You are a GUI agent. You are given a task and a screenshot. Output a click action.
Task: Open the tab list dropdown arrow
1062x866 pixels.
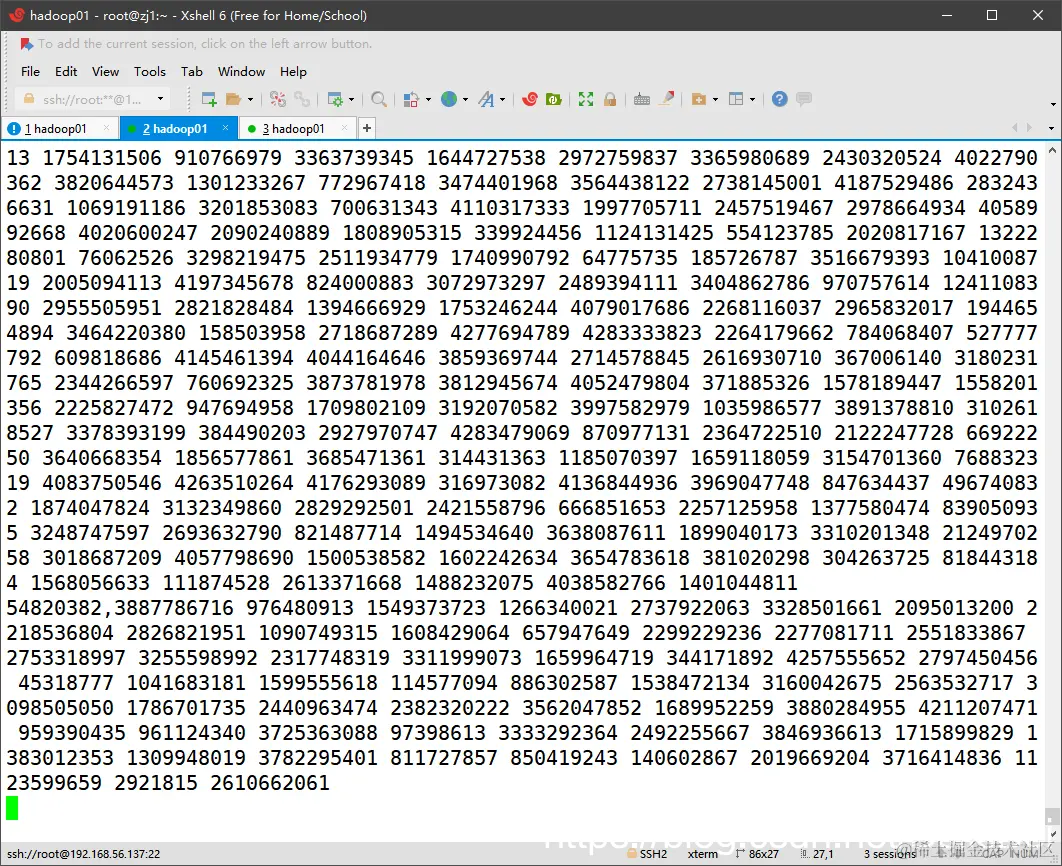click(1051, 128)
